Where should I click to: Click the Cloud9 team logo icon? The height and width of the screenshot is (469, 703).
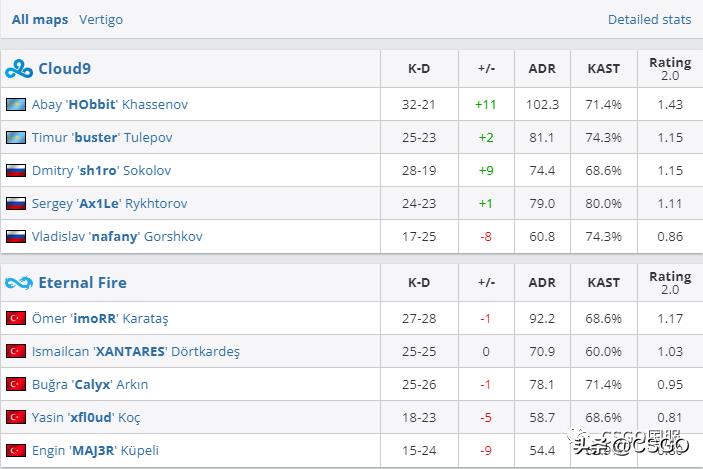point(19,69)
